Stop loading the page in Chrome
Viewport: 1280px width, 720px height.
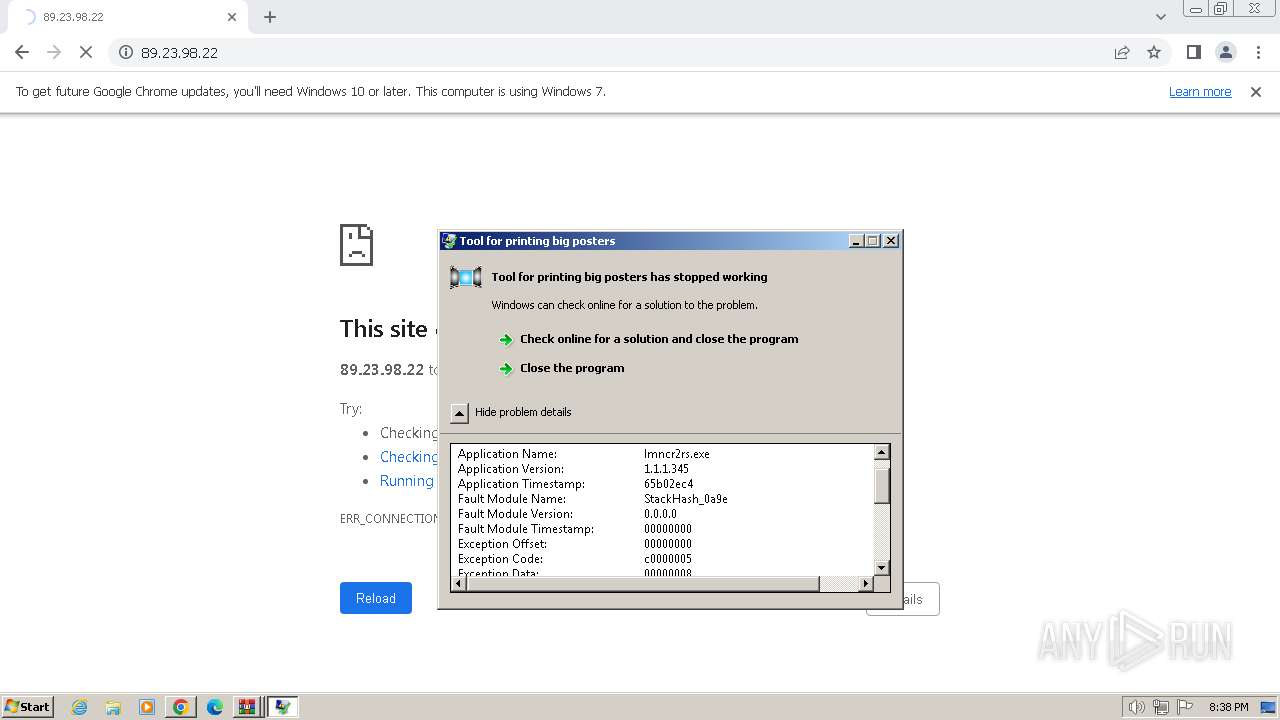(86, 52)
